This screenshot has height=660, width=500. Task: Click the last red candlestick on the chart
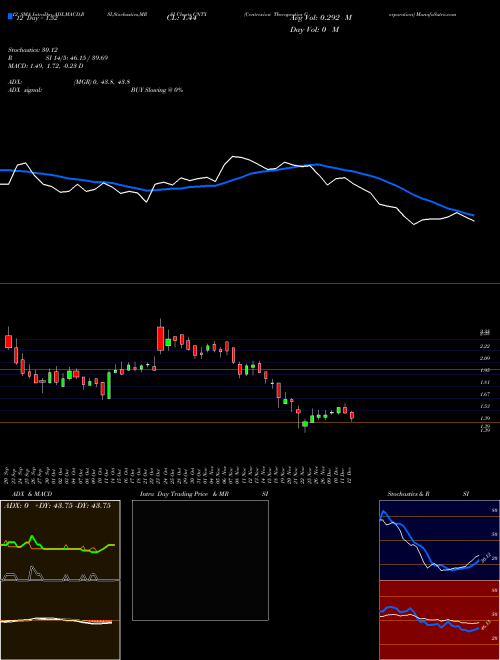point(352,415)
